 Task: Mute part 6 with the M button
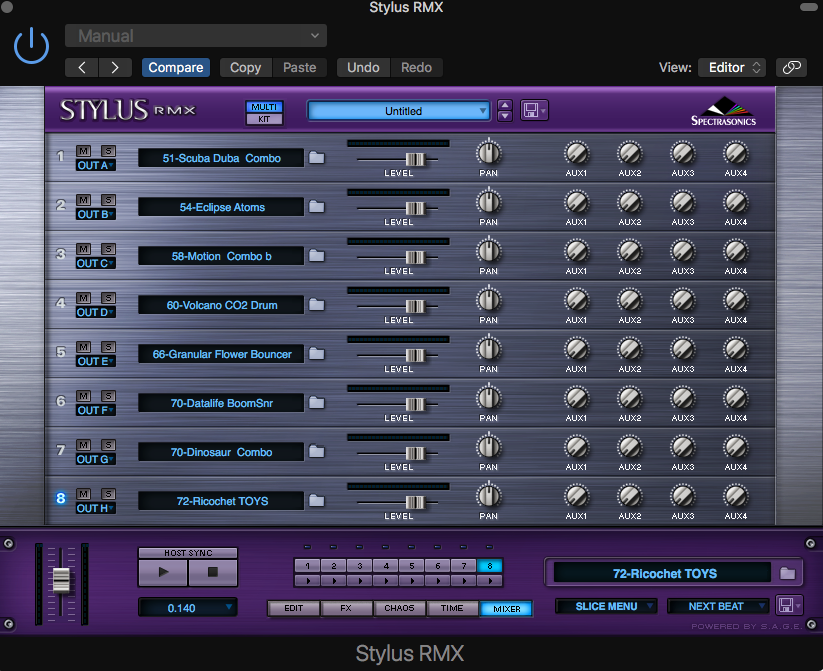tap(83, 396)
